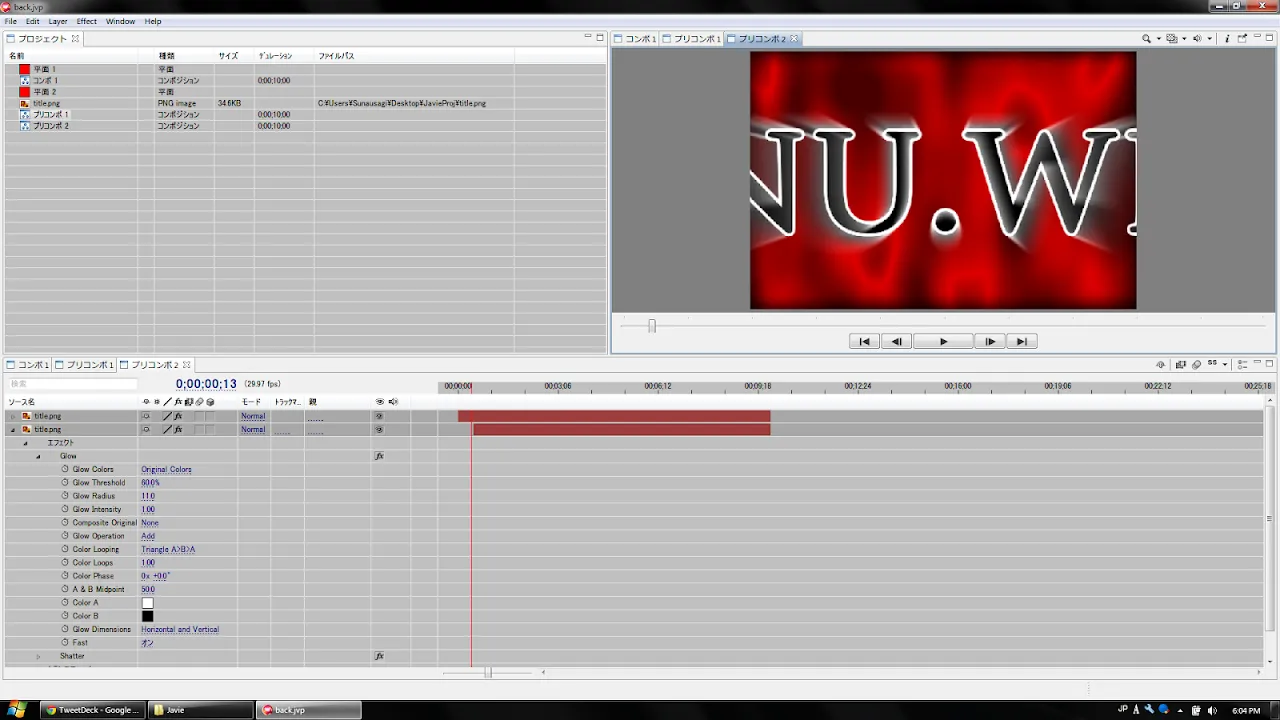Disable the Shatter effect fx switch
The height and width of the screenshot is (720, 1280).
379,656
